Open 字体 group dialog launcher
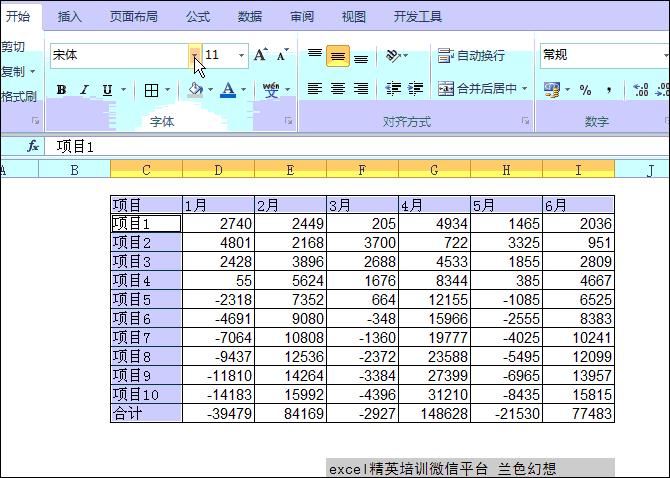The height and width of the screenshot is (478, 670). point(289,121)
